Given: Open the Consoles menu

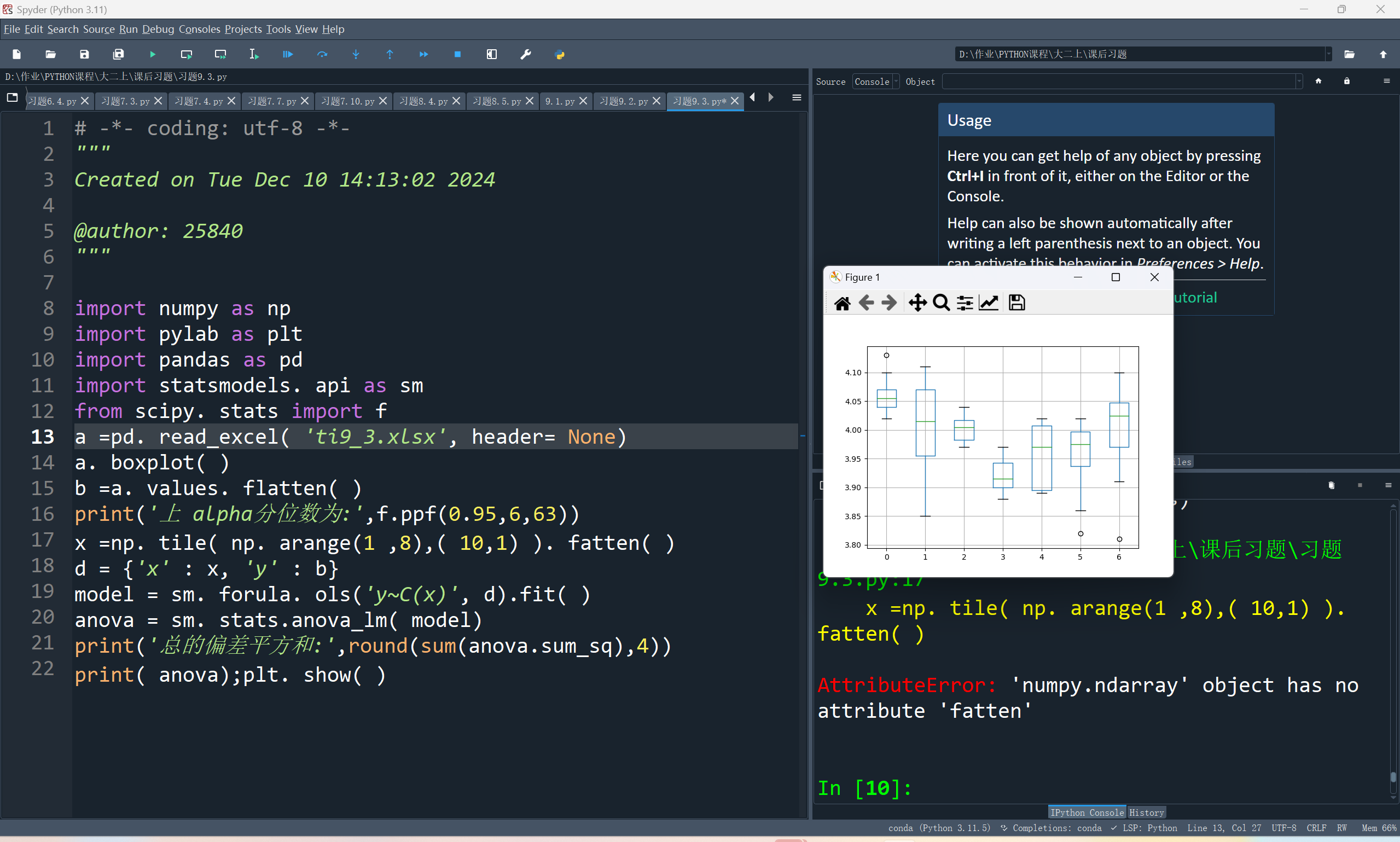Looking at the screenshot, I should click(199, 29).
